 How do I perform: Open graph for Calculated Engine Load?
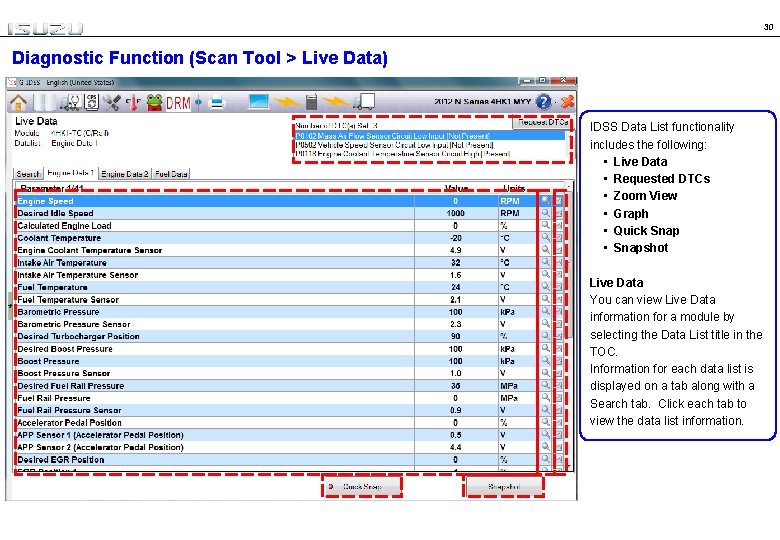point(559,225)
